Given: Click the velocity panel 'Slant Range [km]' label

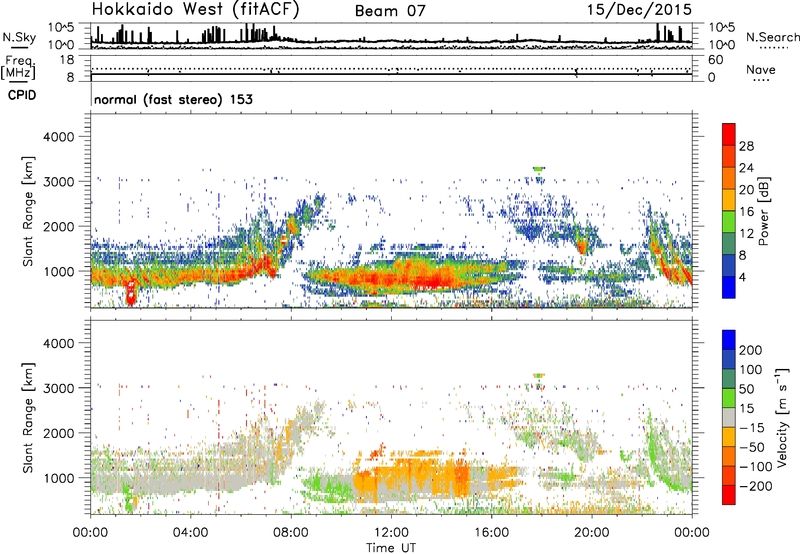Looking at the screenshot, I should point(28,418).
